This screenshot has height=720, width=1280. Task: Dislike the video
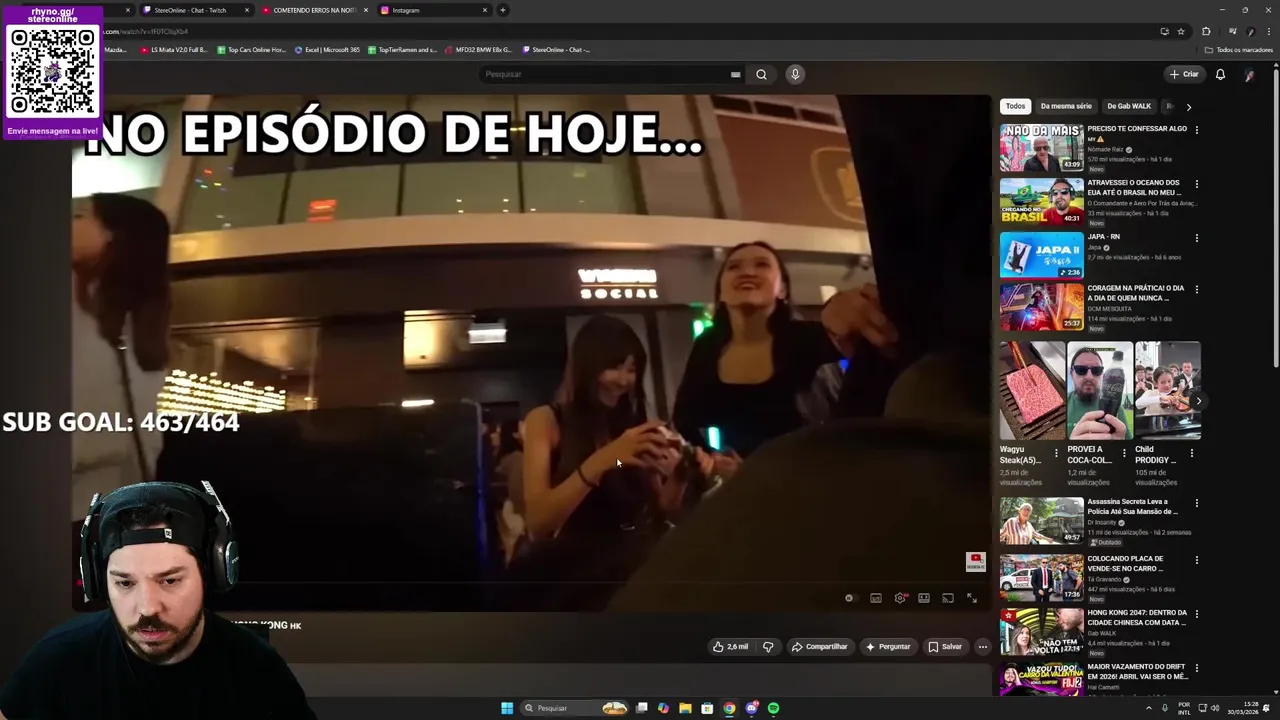tap(768, 647)
